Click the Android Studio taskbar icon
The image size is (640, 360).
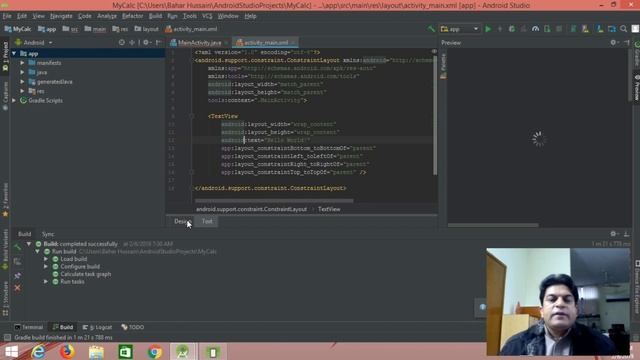pyautogui.click(x=183, y=351)
